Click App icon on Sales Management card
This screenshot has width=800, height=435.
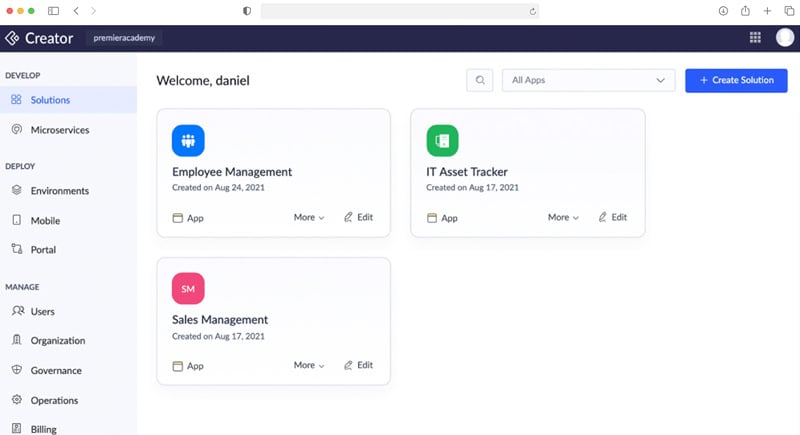pyautogui.click(x=178, y=366)
